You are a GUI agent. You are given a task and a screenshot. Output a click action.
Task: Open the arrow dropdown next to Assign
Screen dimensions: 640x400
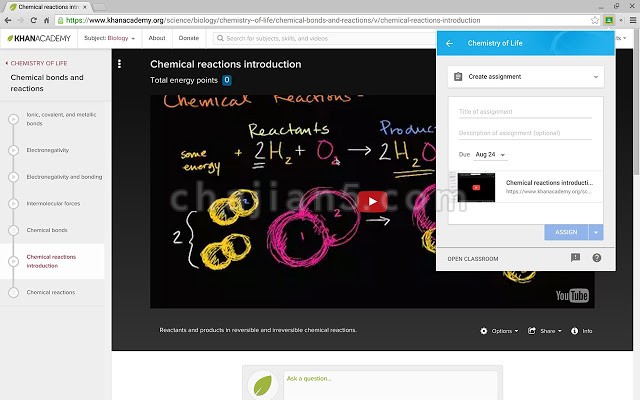(x=596, y=232)
